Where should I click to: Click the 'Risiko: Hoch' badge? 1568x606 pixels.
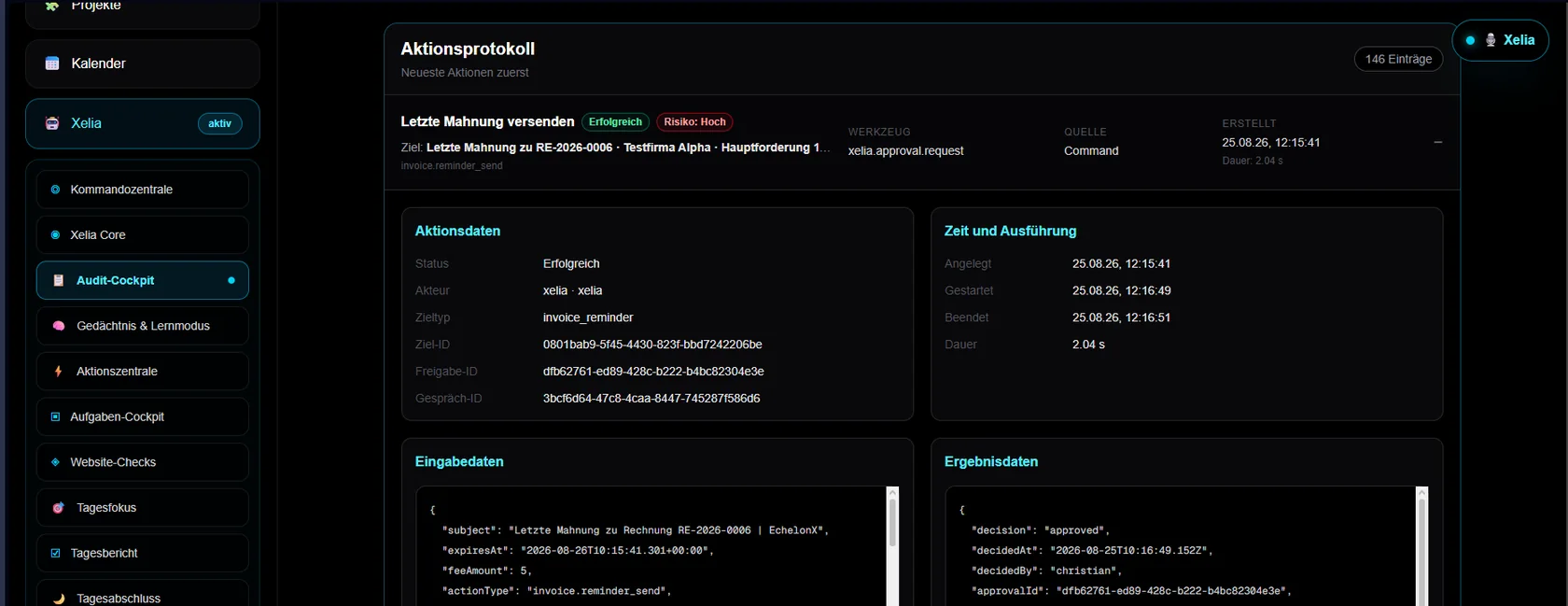click(x=694, y=122)
